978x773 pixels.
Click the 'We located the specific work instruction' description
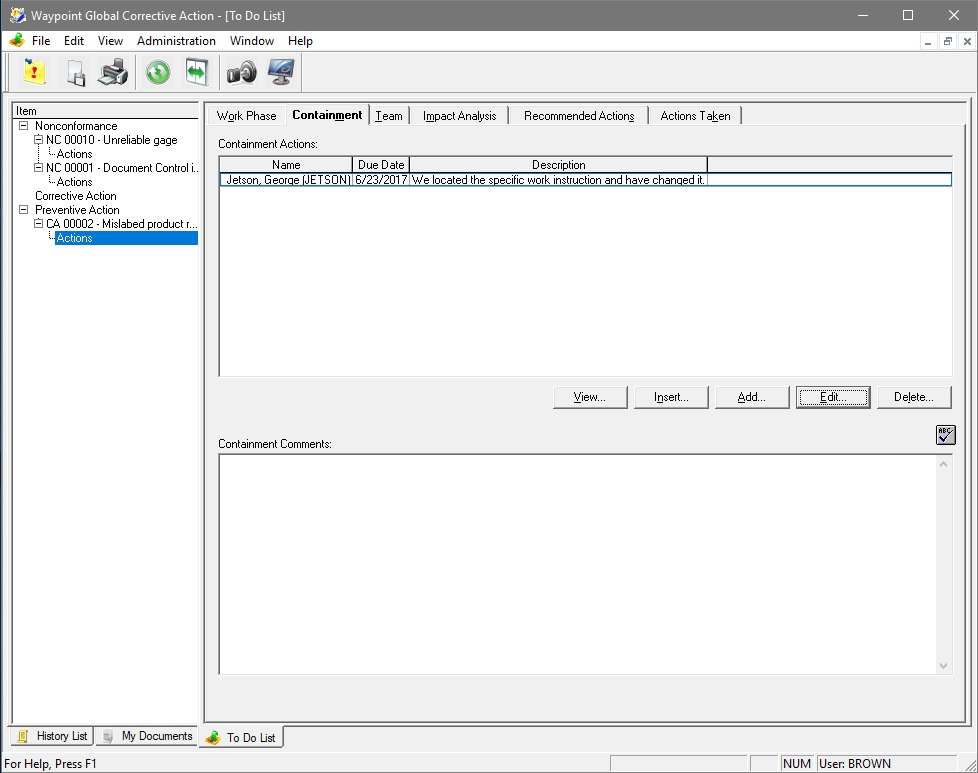[558, 180]
